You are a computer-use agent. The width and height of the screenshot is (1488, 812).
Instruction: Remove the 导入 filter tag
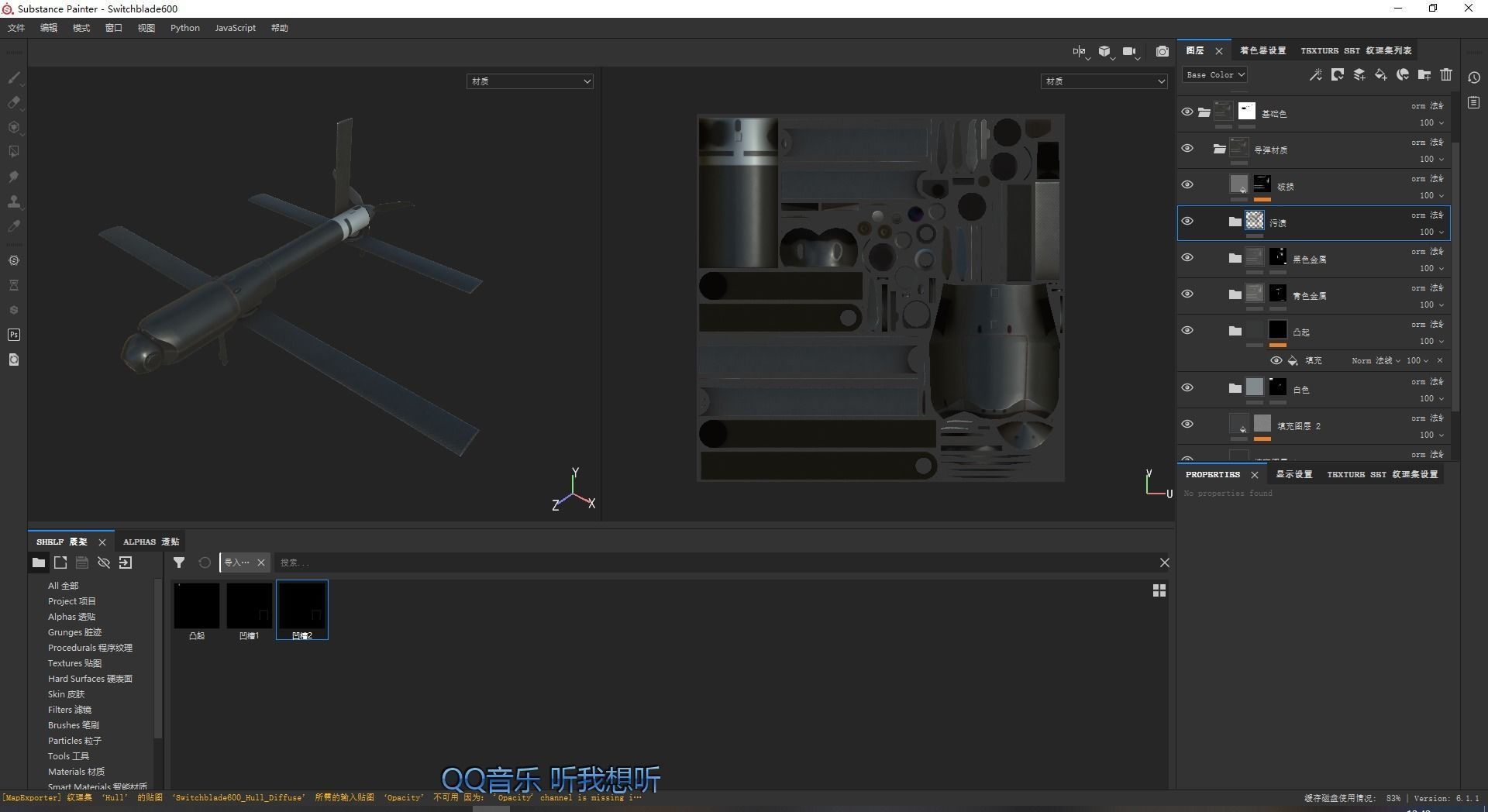[261, 563]
